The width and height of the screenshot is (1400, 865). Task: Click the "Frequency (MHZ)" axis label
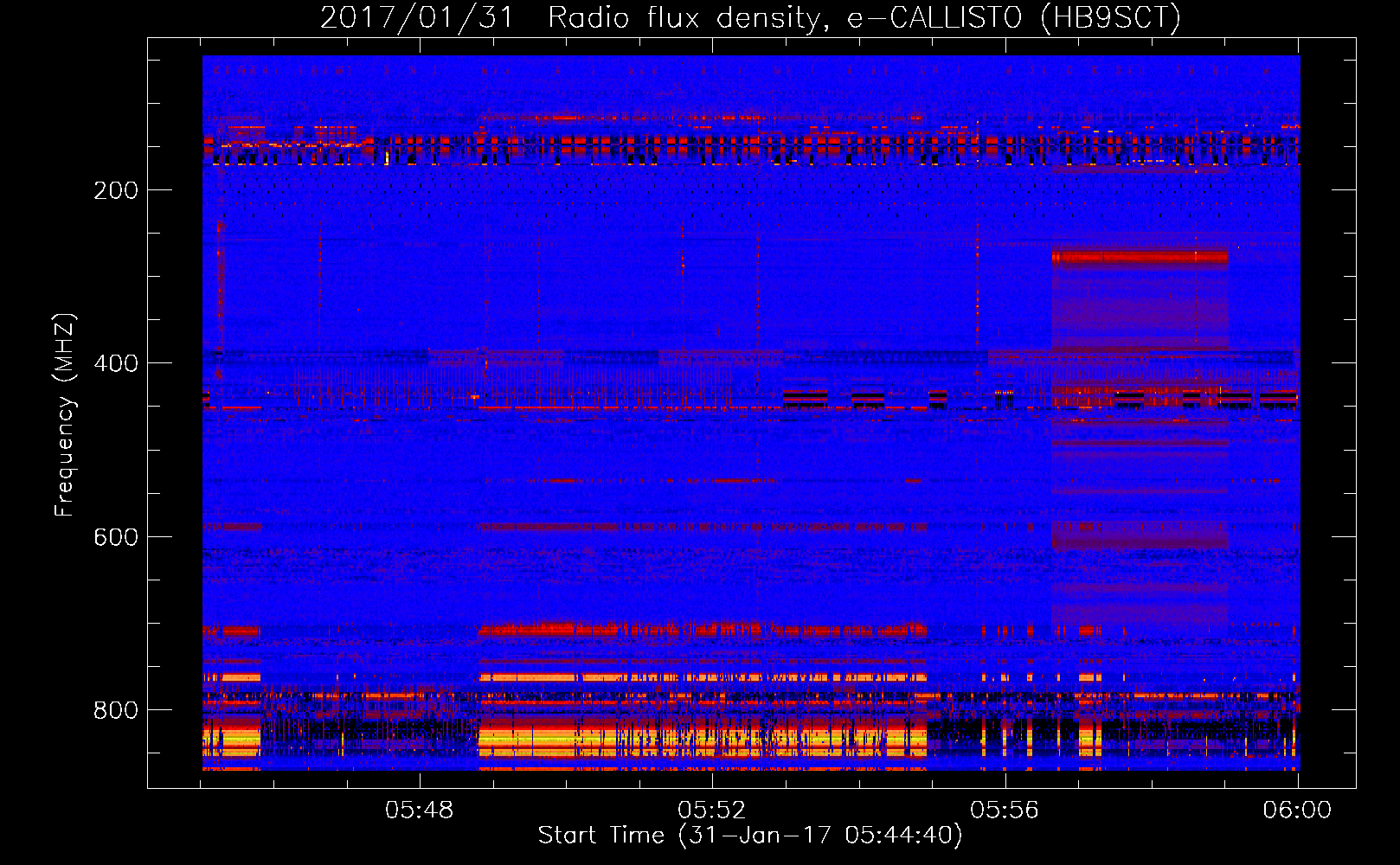click(65, 415)
